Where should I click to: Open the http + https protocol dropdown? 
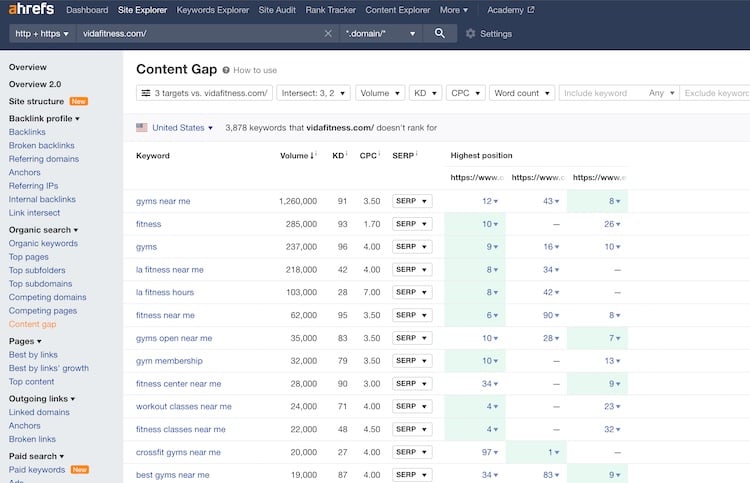click(42, 33)
